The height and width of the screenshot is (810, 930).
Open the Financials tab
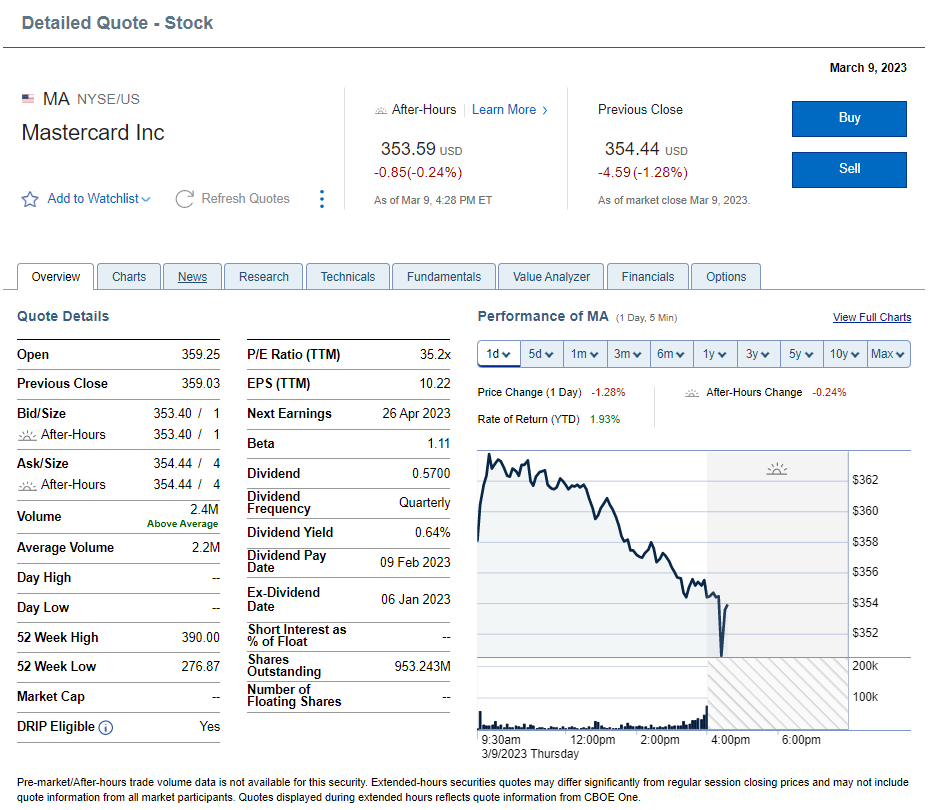[x=648, y=277]
